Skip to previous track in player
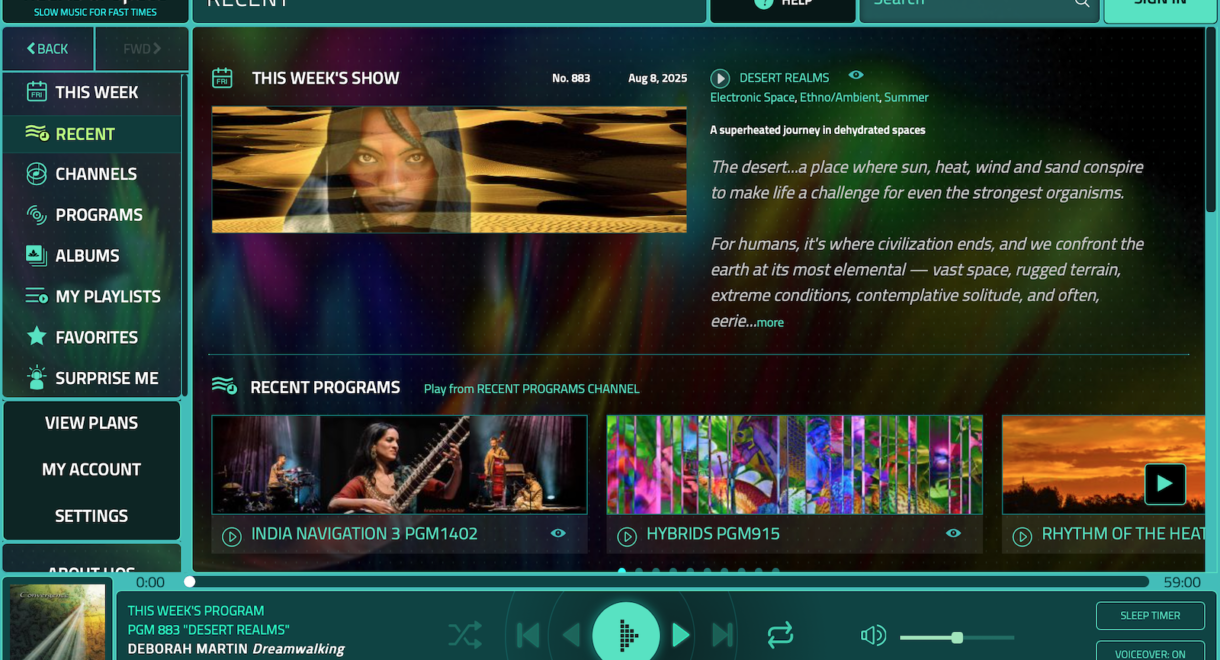1220x660 pixels. pos(528,635)
